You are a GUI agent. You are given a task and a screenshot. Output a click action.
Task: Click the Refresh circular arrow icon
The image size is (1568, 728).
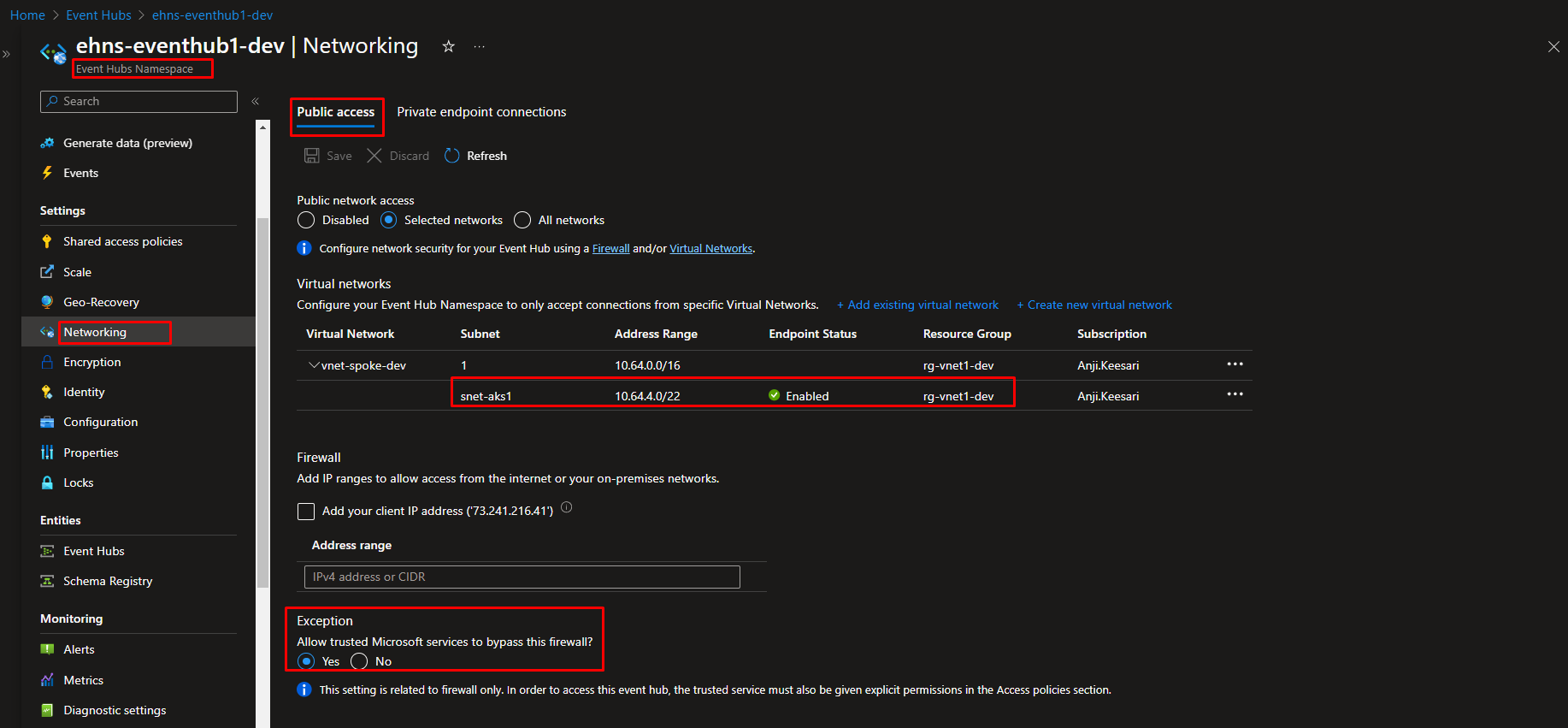click(452, 156)
